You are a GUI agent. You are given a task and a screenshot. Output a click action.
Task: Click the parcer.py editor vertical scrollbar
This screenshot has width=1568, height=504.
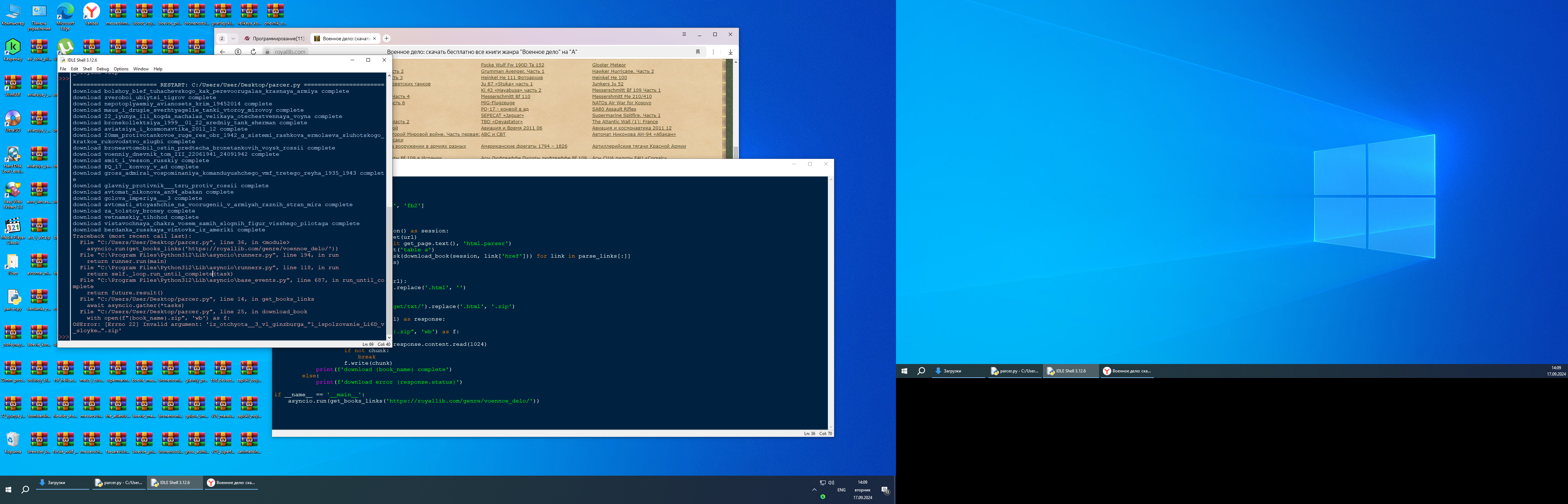coord(830,303)
